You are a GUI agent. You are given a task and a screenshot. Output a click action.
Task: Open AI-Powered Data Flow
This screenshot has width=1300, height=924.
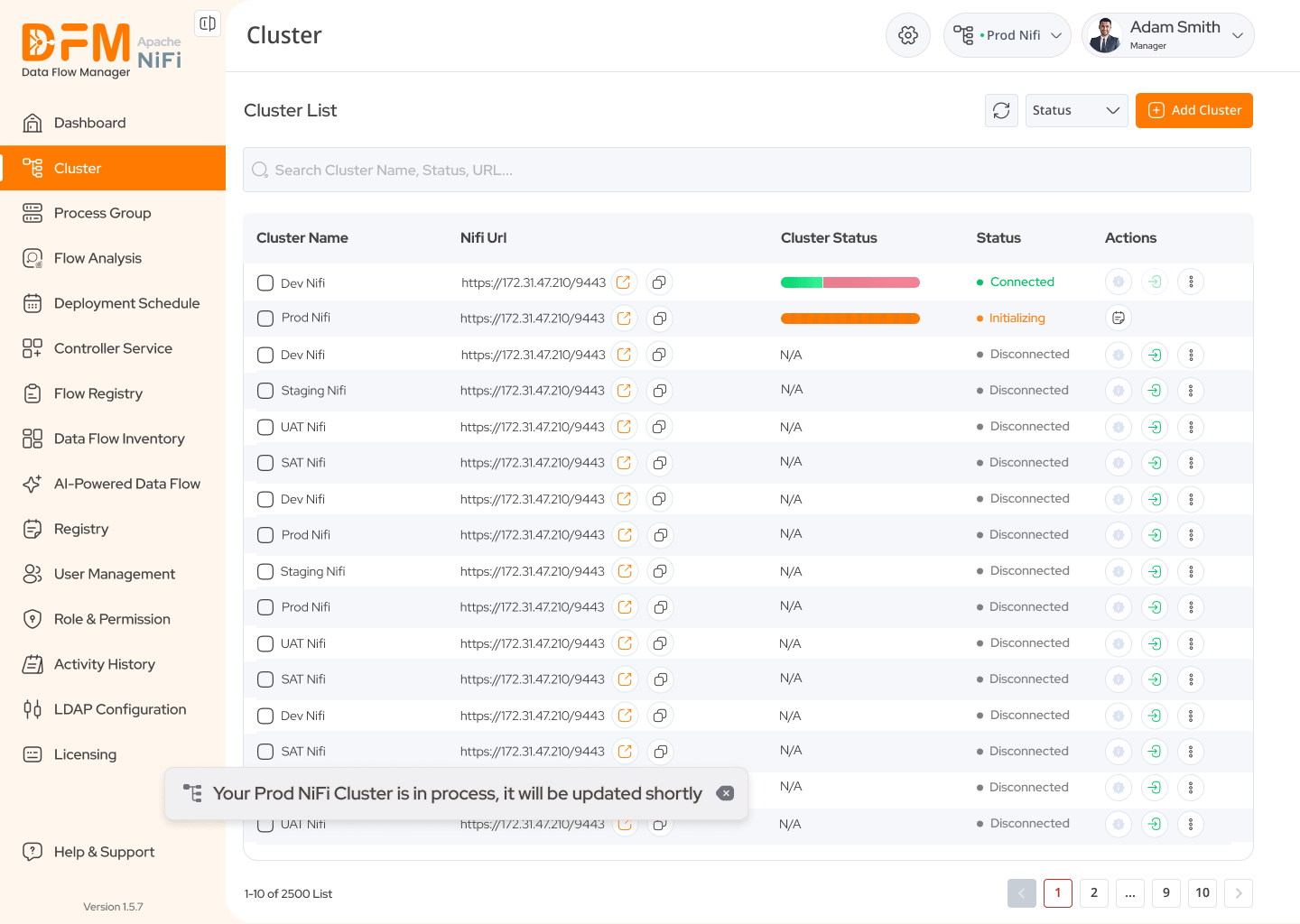[113, 484]
